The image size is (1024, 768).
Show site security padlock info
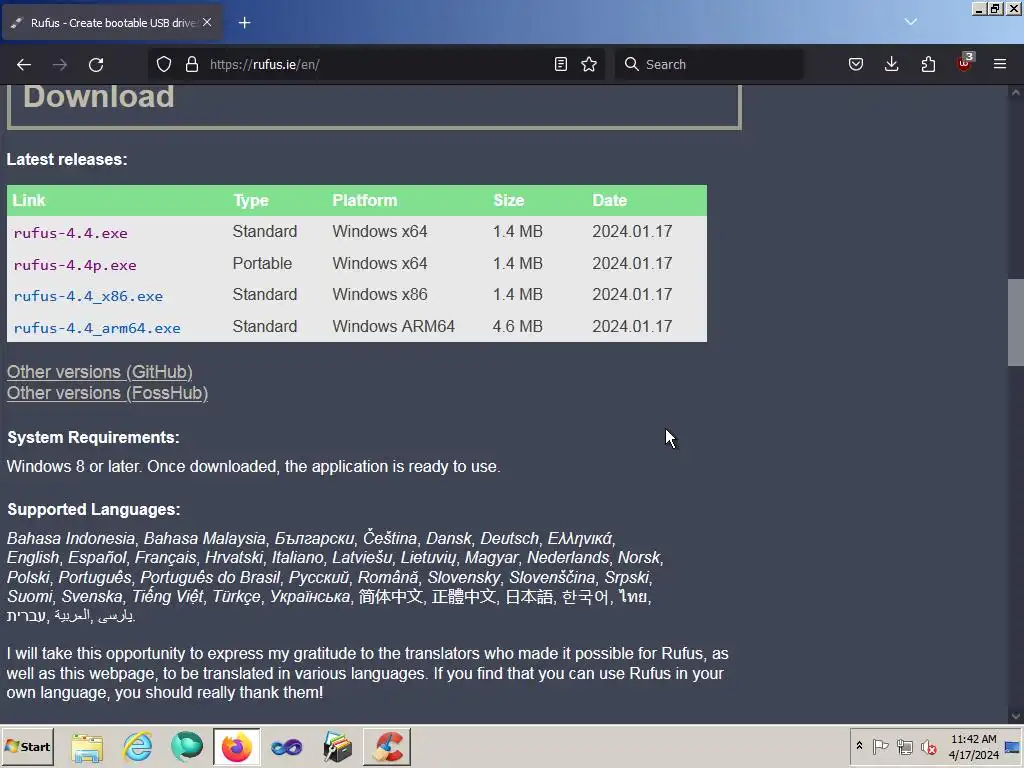coord(191,64)
